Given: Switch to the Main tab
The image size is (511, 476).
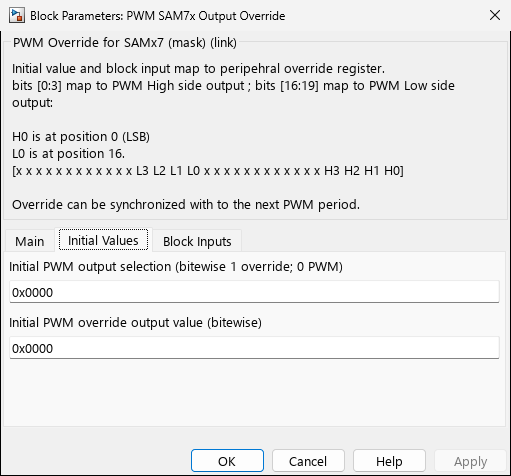Looking at the screenshot, I should 30,241.
